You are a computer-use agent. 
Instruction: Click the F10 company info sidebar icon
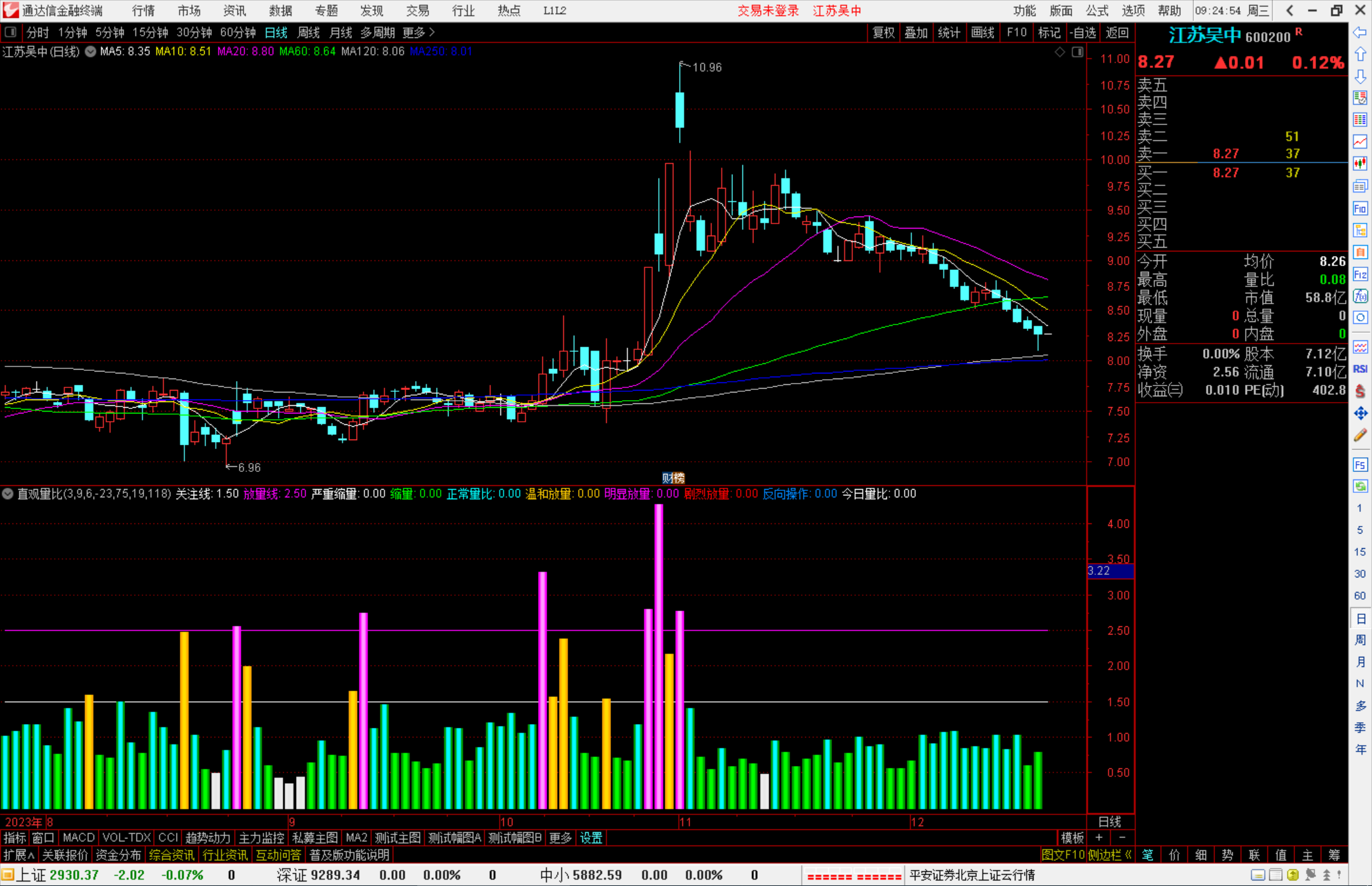tap(1360, 208)
